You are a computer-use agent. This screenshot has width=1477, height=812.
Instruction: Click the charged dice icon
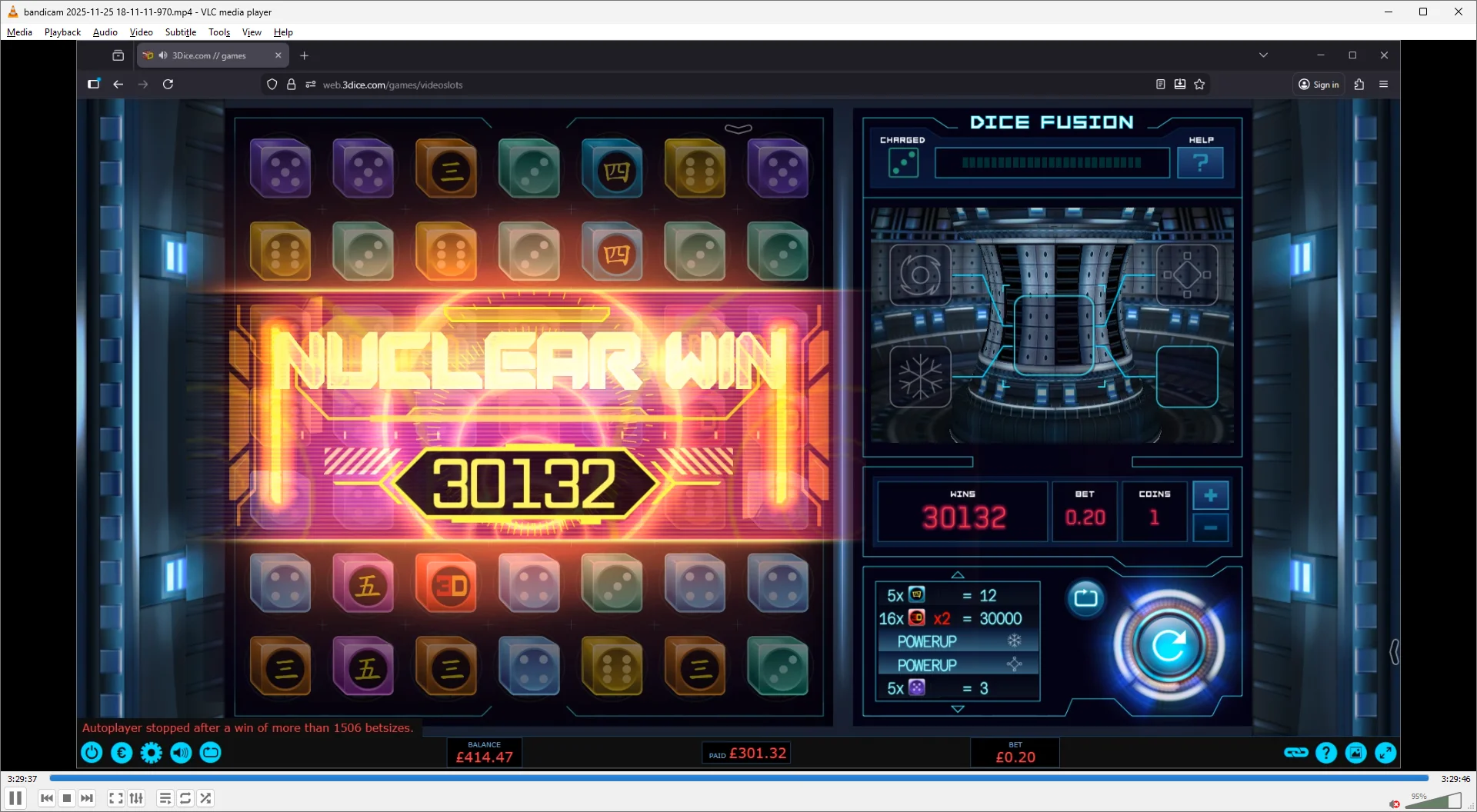903,163
